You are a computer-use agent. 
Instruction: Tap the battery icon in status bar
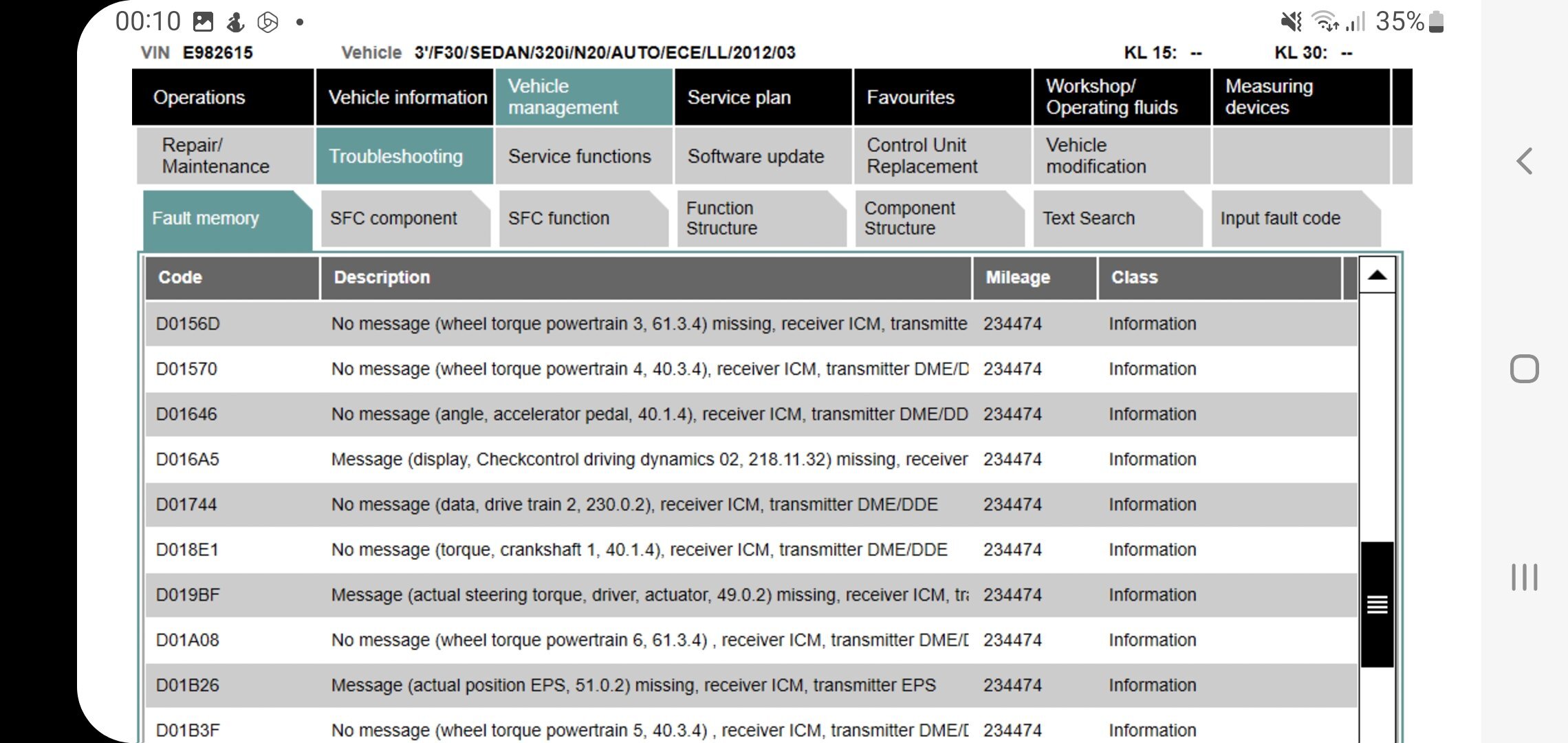click(1436, 22)
